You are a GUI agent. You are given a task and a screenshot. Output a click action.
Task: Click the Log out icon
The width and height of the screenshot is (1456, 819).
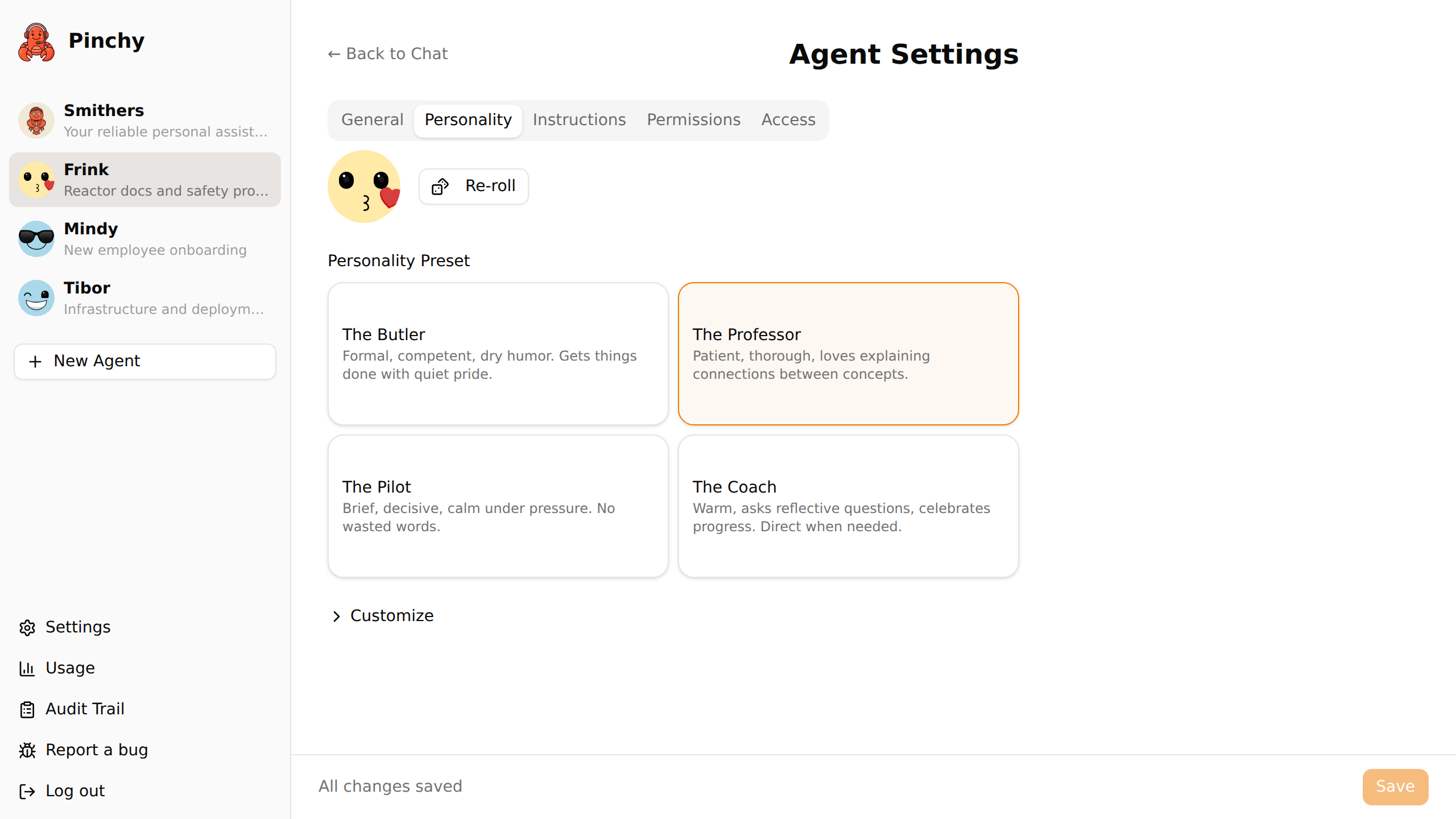(x=28, y=791)
